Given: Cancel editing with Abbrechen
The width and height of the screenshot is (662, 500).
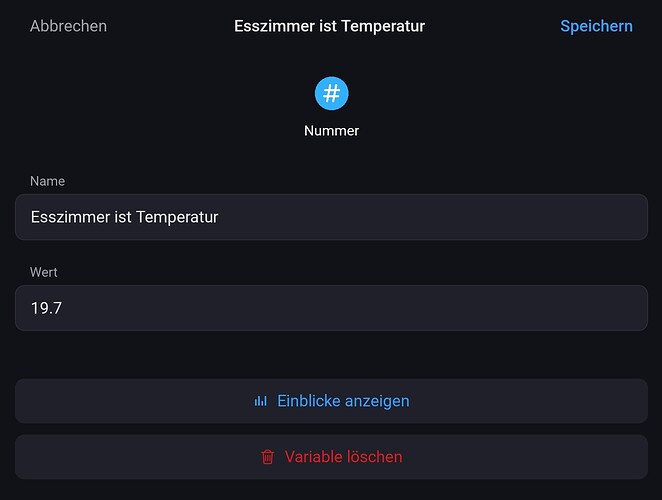Looking at the screenshot, I should pos(68,26).
